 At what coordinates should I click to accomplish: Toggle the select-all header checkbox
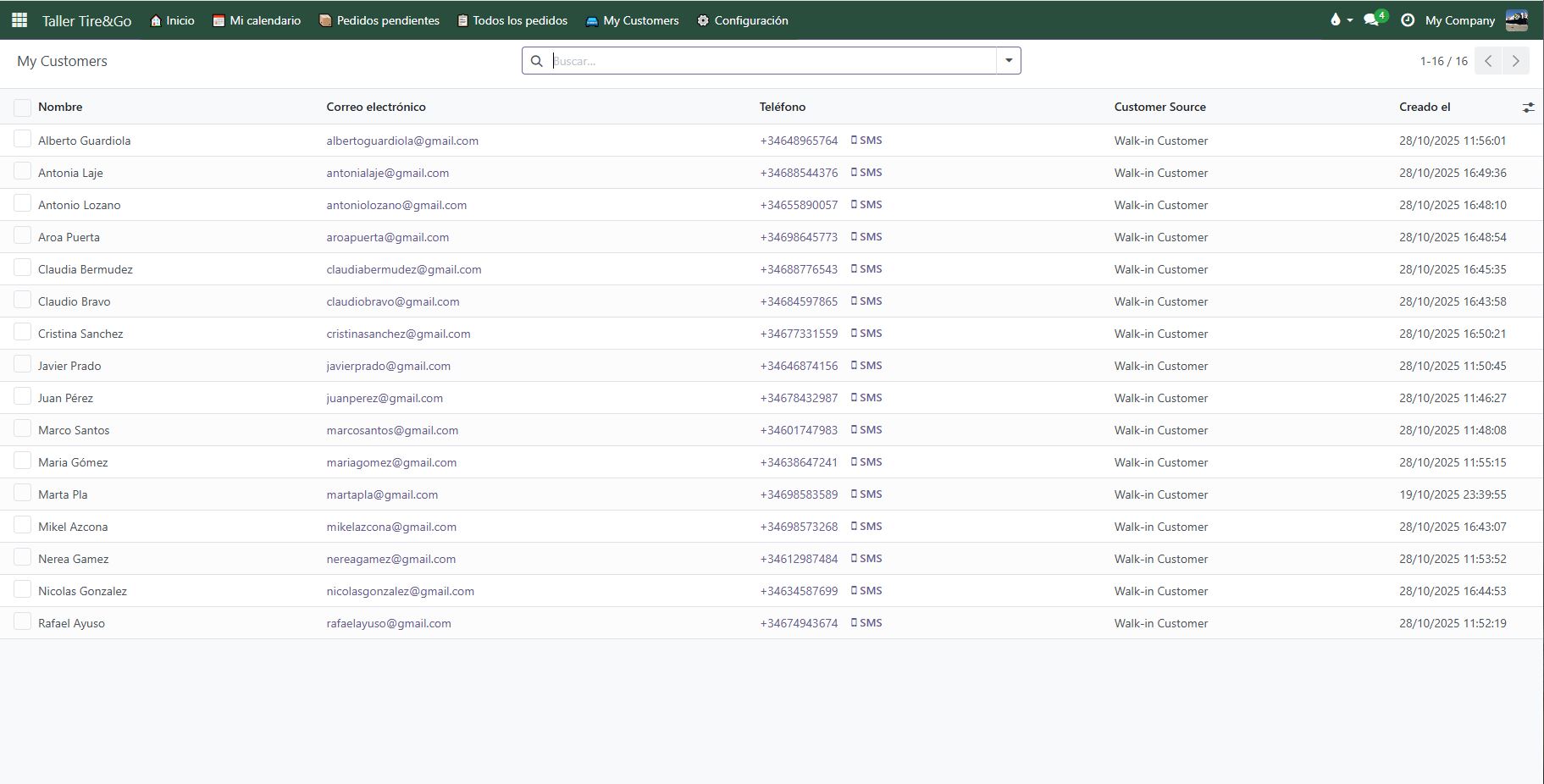click(x=23, y=108)
